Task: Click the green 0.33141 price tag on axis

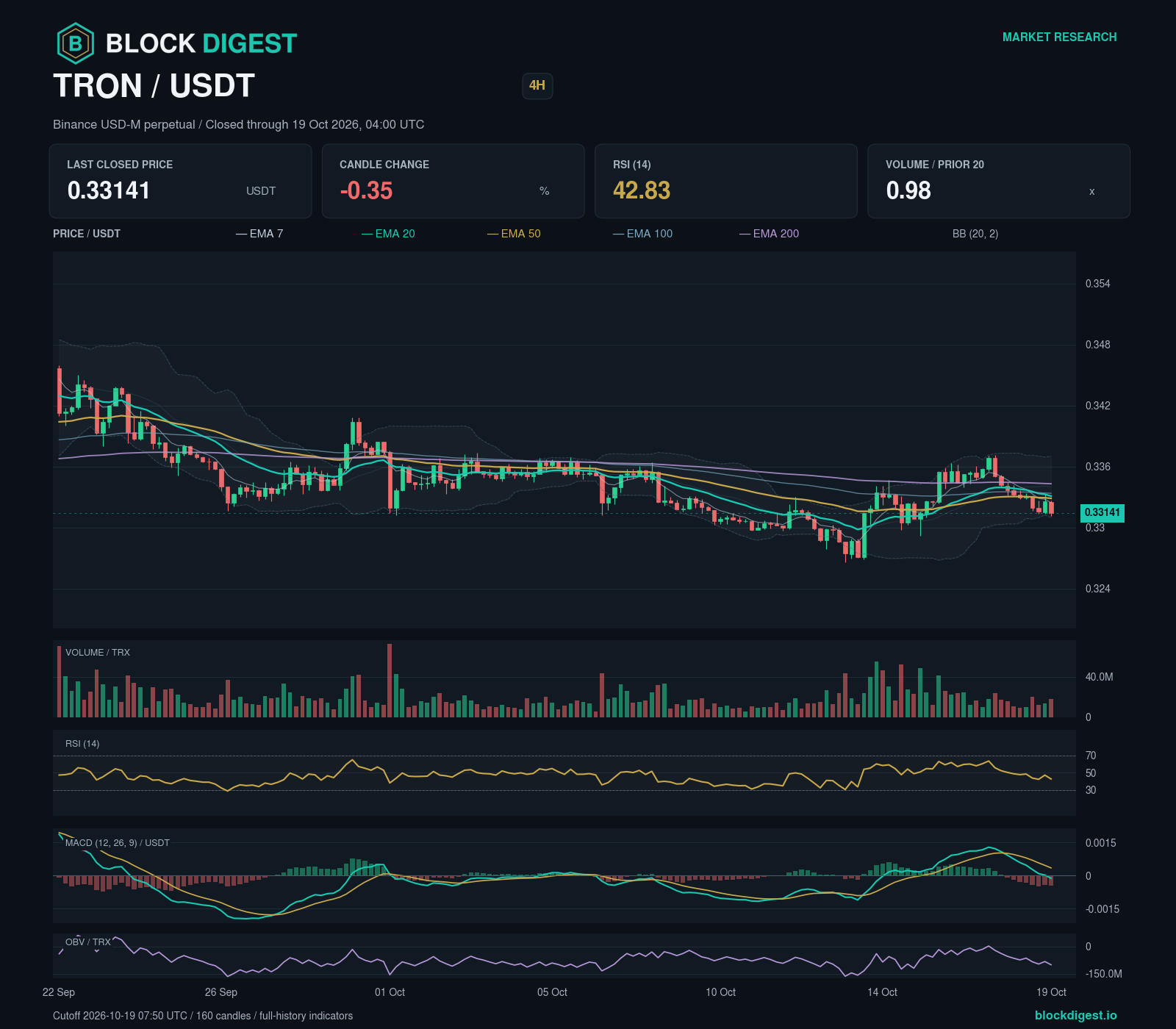Action: [1102, 512]
